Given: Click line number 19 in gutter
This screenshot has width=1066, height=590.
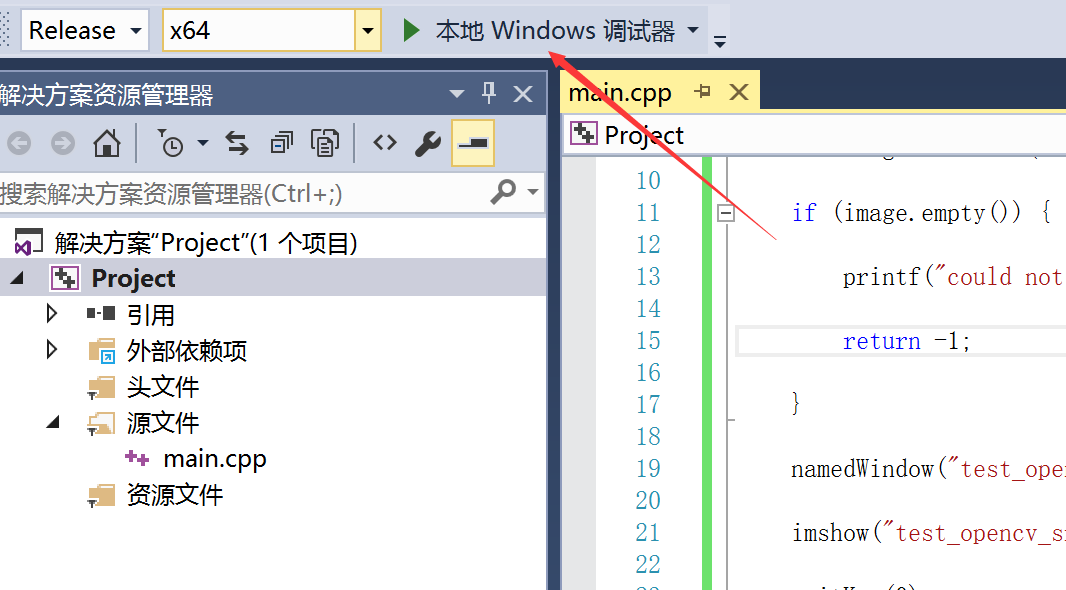Looking at the screenshot, I should [648, 468].
